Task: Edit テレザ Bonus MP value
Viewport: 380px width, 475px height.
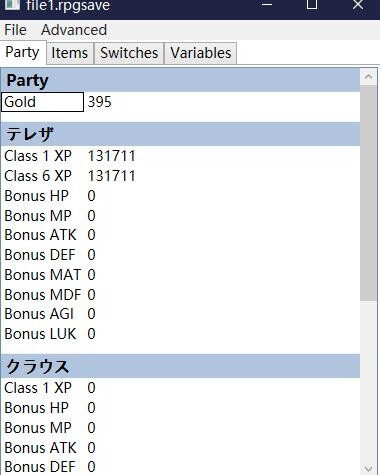Action: tap(92, 216)
